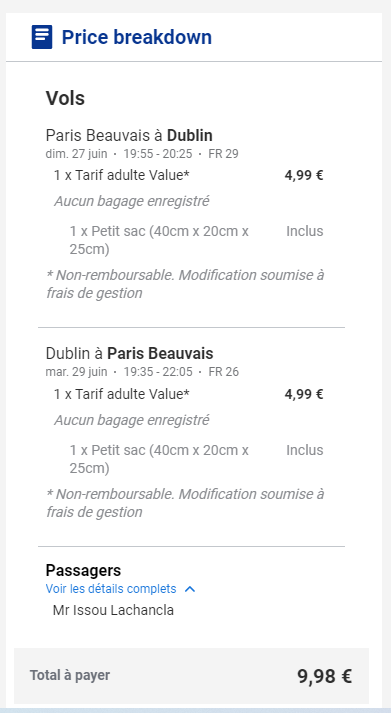391x713 pixels.
Task: Click the first 1 x Tarif adulte Value label
Action: 121,176
